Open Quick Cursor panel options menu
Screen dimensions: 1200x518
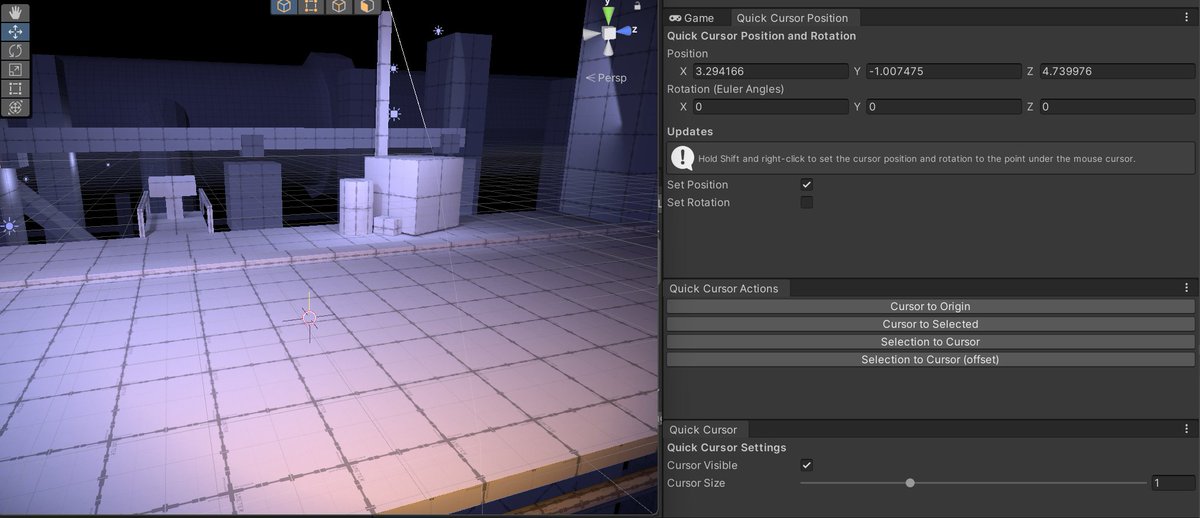1186,430
